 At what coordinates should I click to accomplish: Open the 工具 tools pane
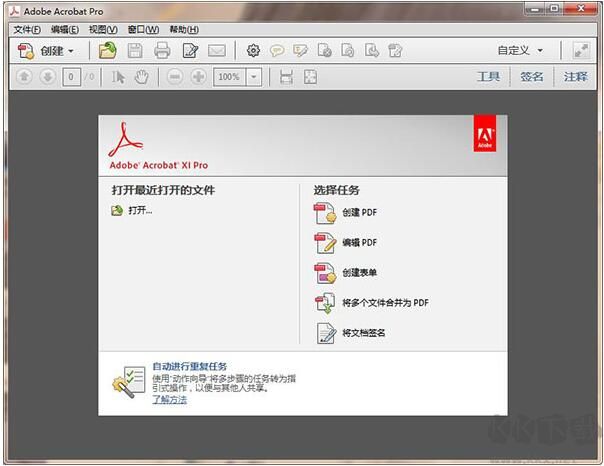point(488,77)
